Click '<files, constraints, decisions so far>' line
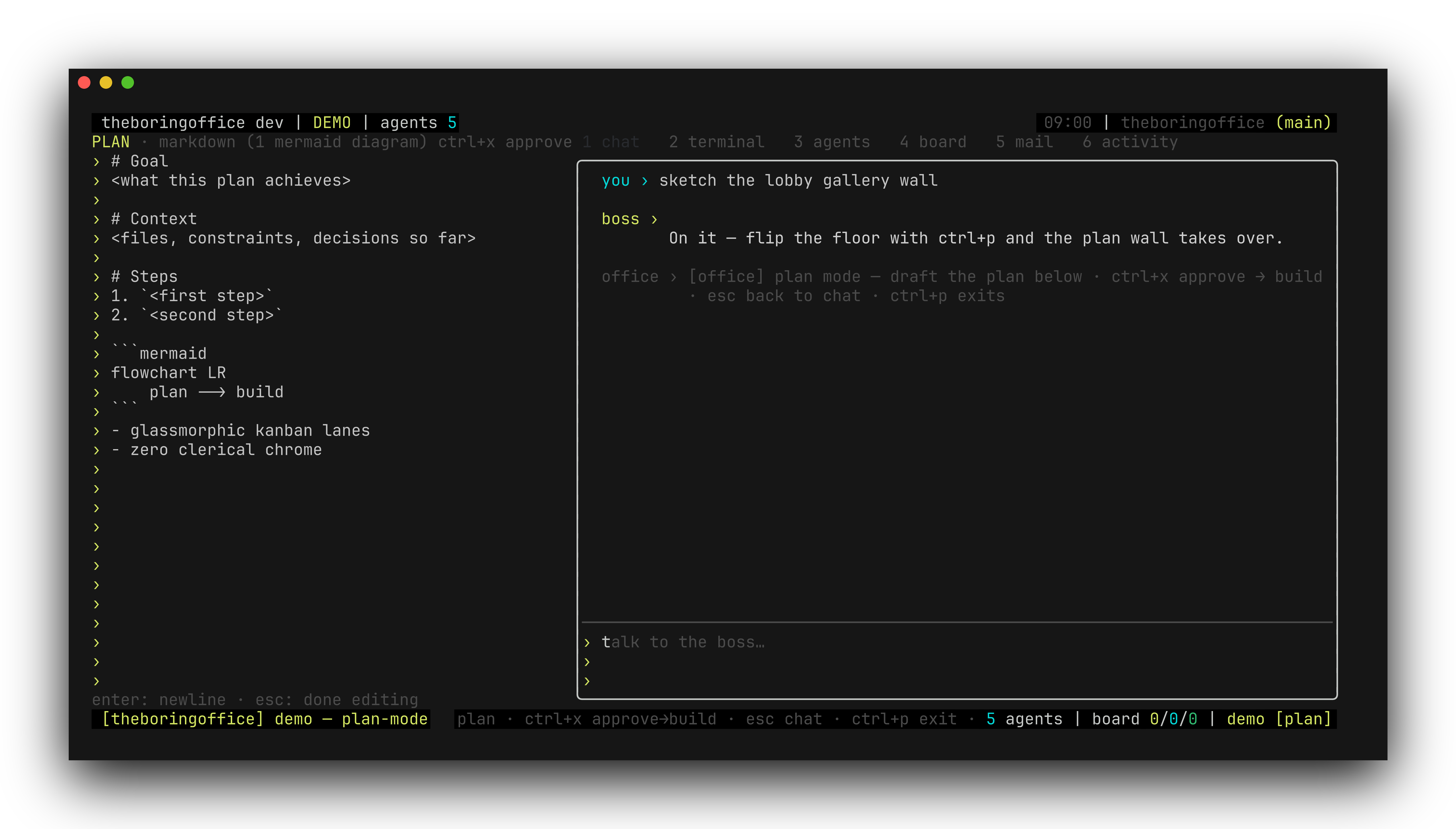The width and height of the screenshot is (1456, 829). coord(293,238)
